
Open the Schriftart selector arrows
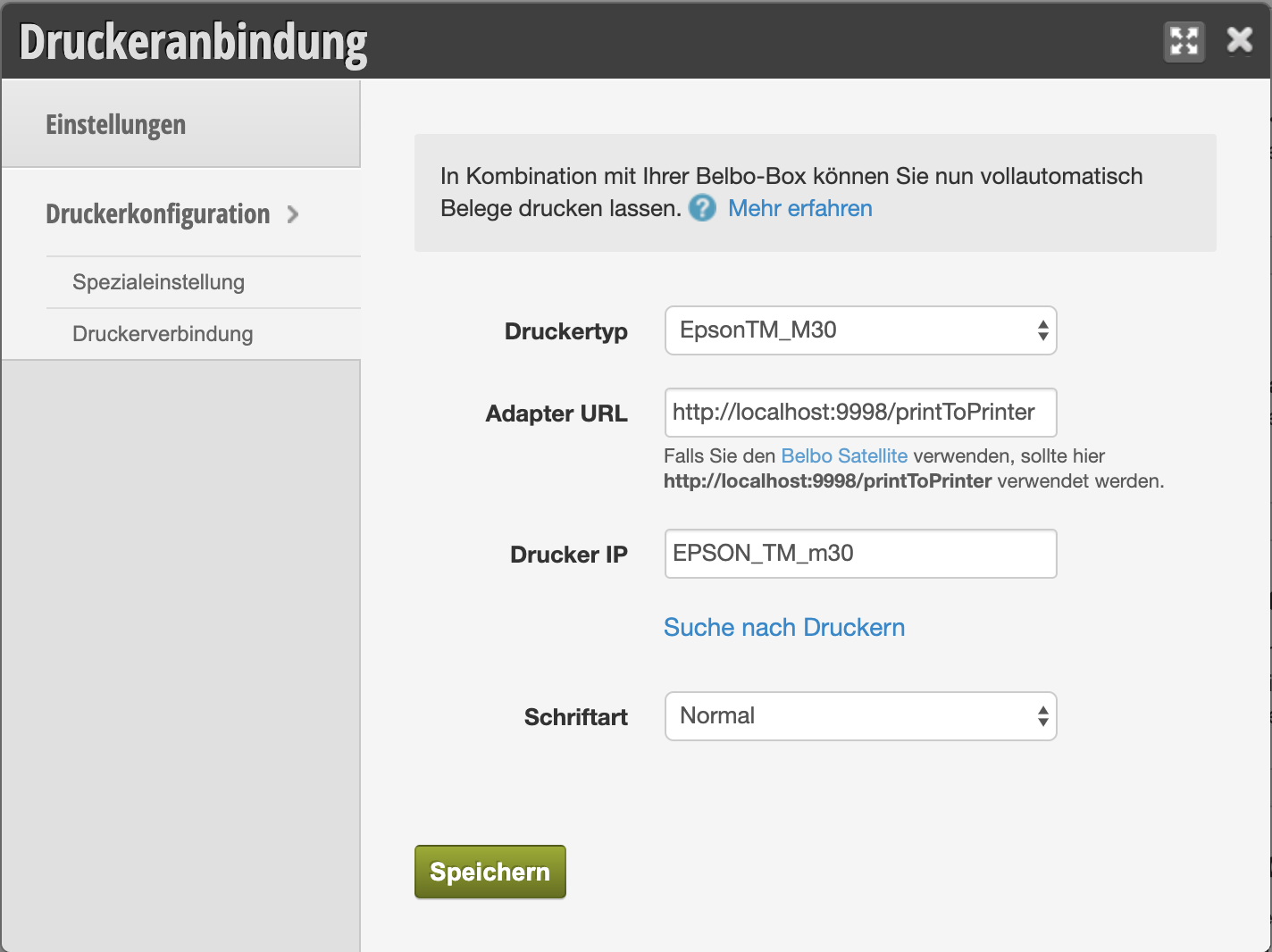coord(1042,716)
